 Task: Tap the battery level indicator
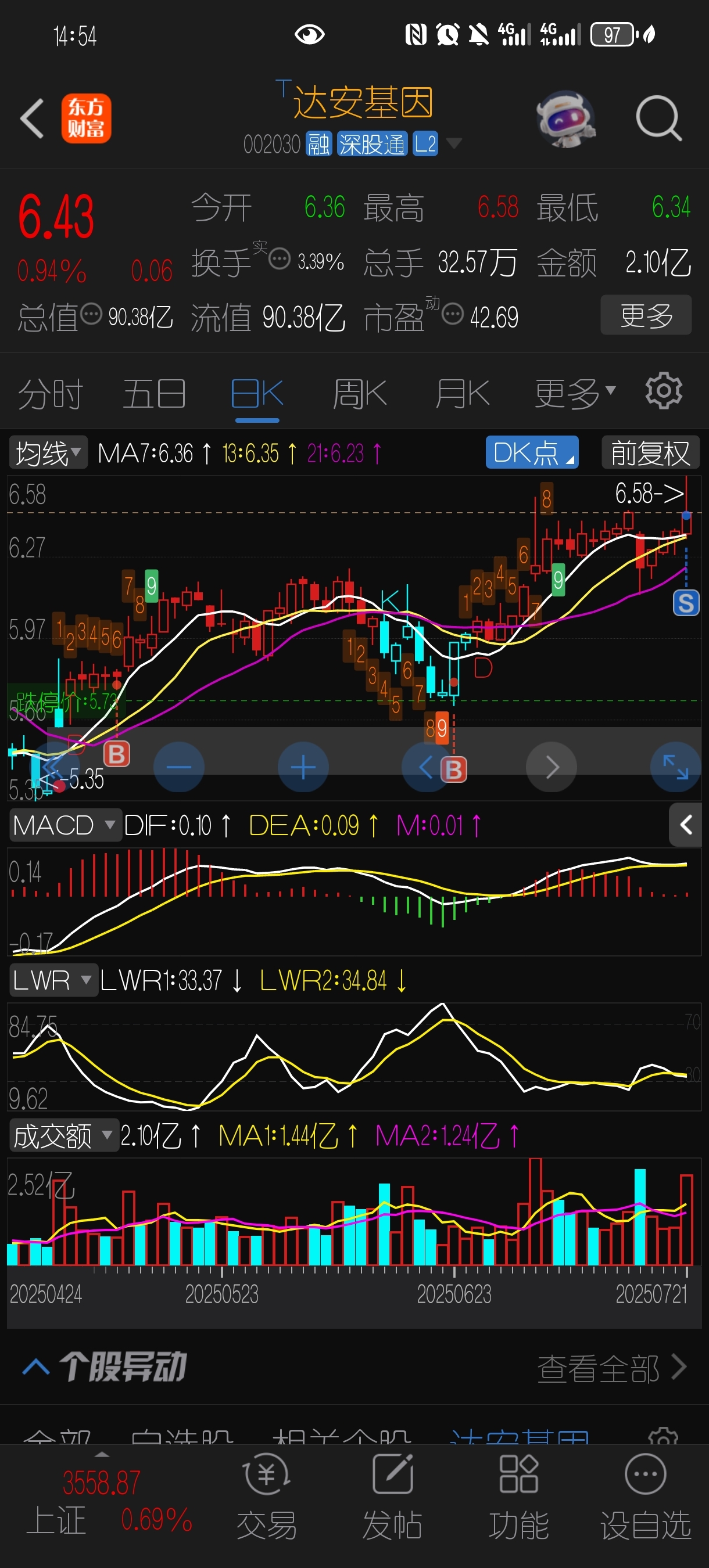tap(615, 34)
